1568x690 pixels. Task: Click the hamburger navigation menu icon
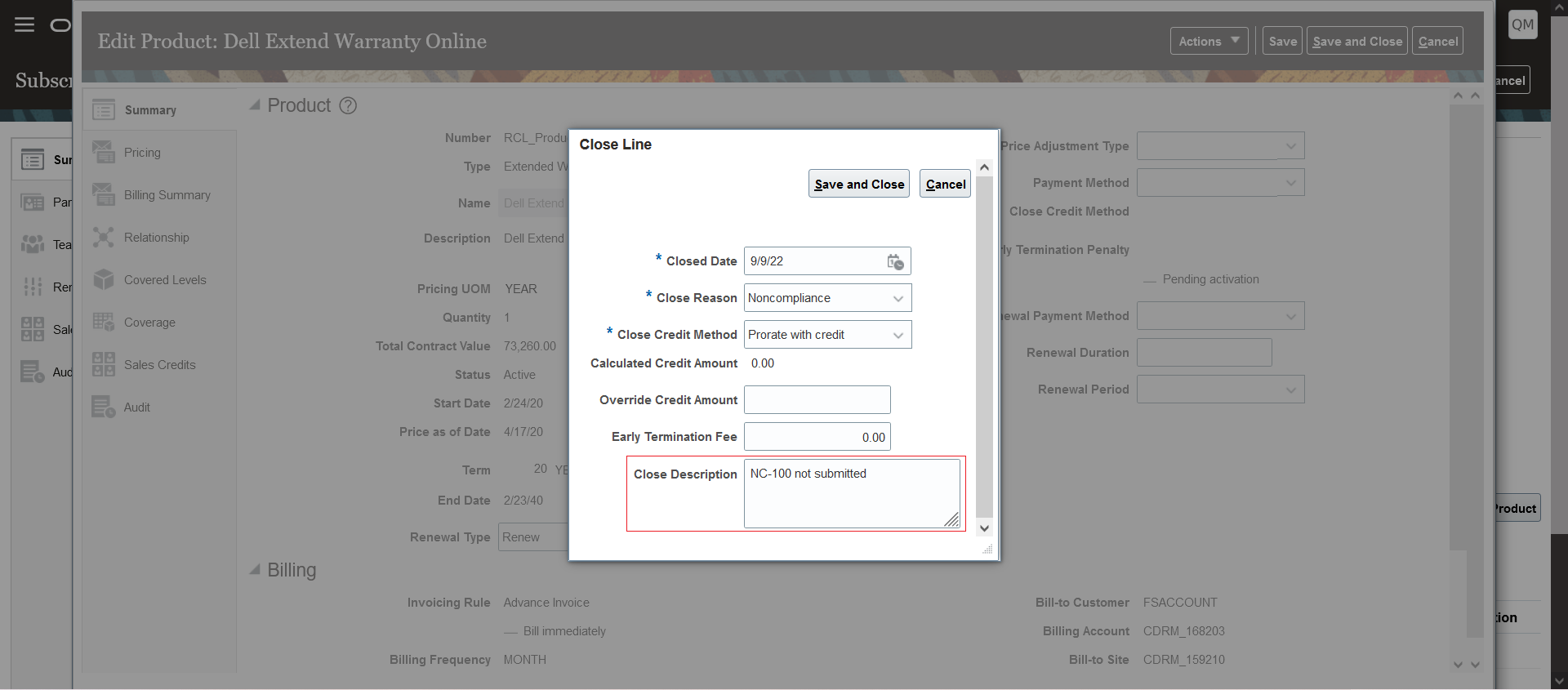tap(24, 24)
